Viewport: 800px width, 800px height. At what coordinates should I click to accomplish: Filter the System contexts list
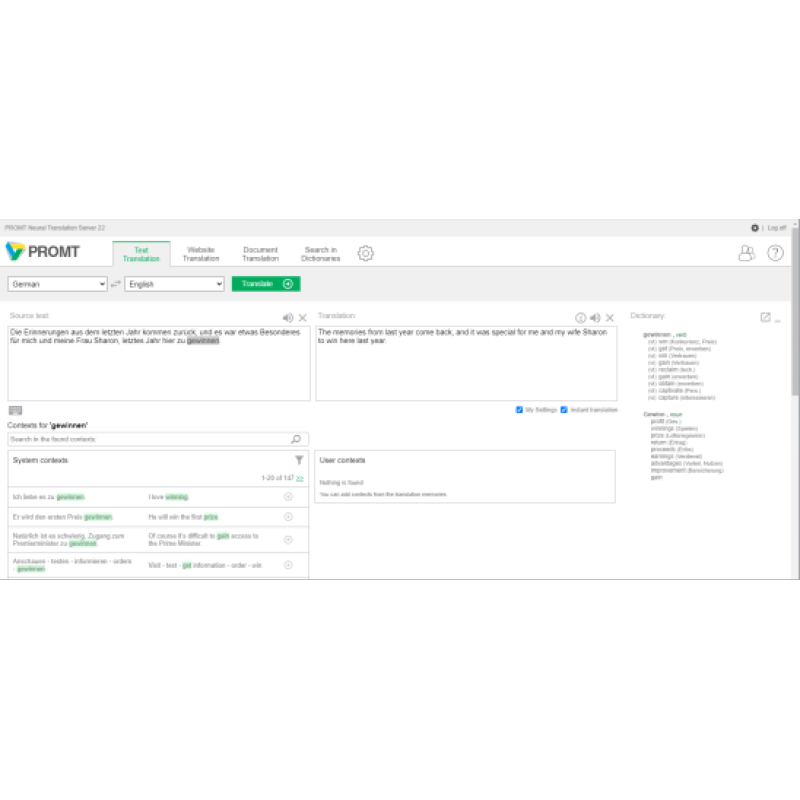pos(299,460)
